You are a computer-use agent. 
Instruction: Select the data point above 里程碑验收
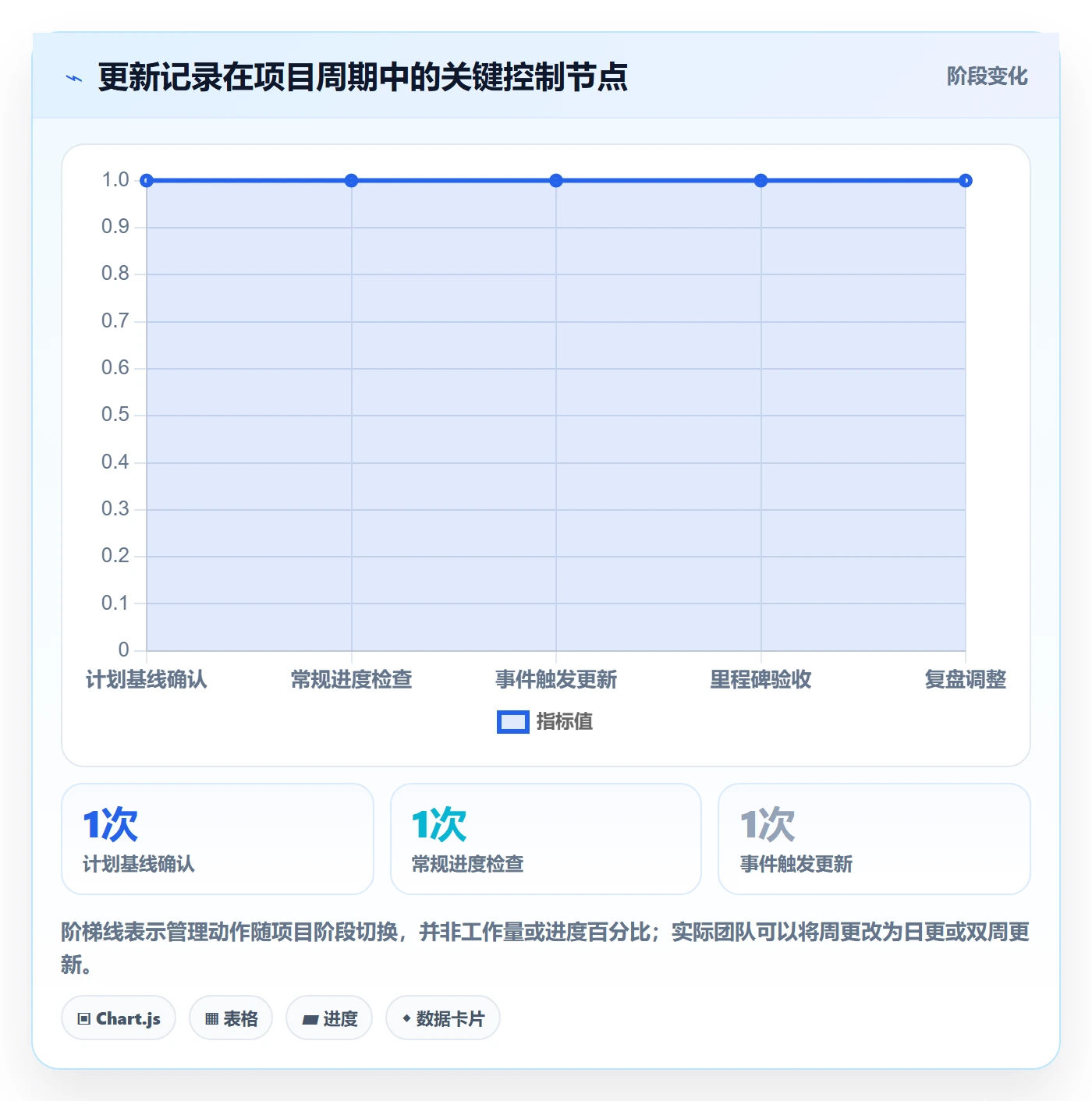click(761, 181)
